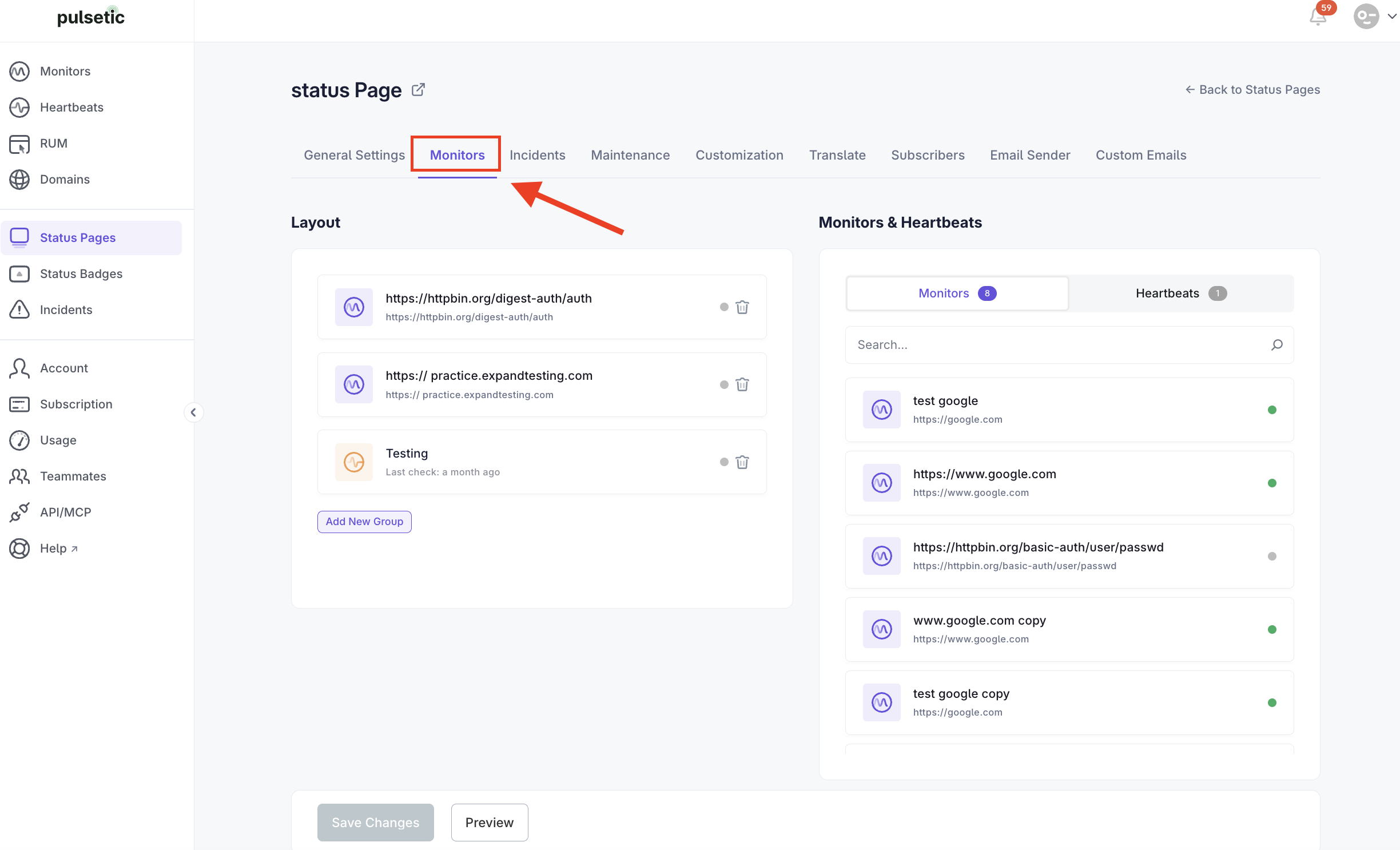Viewport: 1400px width, 850px height.
Task: Select Monitors 8 toggle in right panel
Action: click(957, 293)
